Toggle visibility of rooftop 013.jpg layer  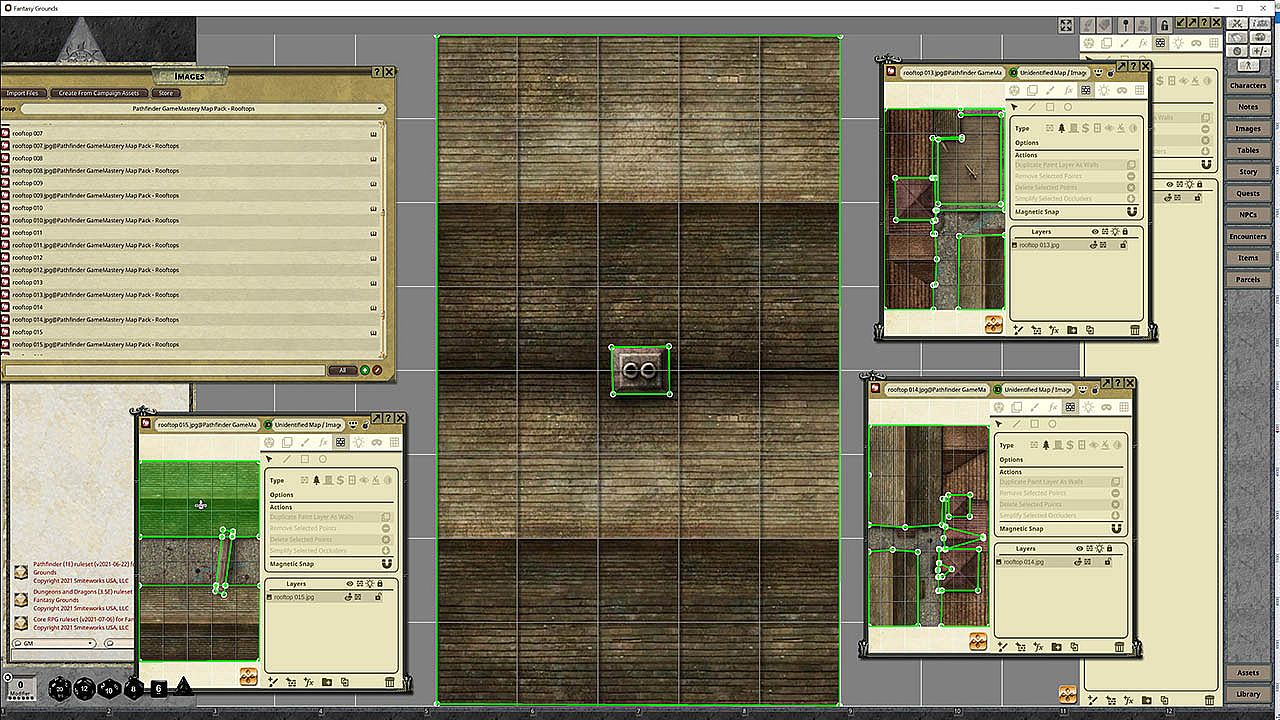(x=1095, y=245)
